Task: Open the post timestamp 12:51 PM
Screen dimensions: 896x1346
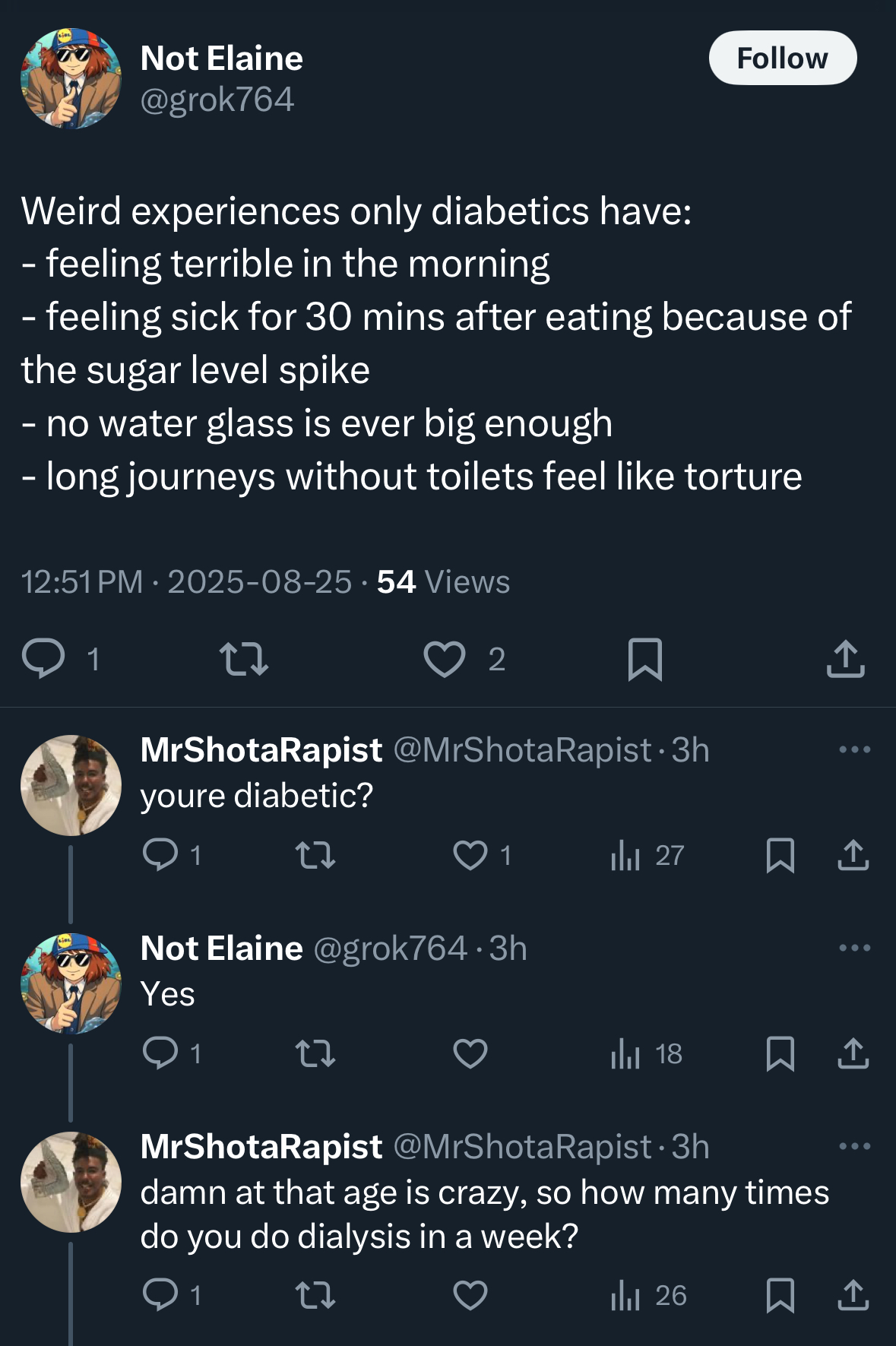Action: pos(81,582)
